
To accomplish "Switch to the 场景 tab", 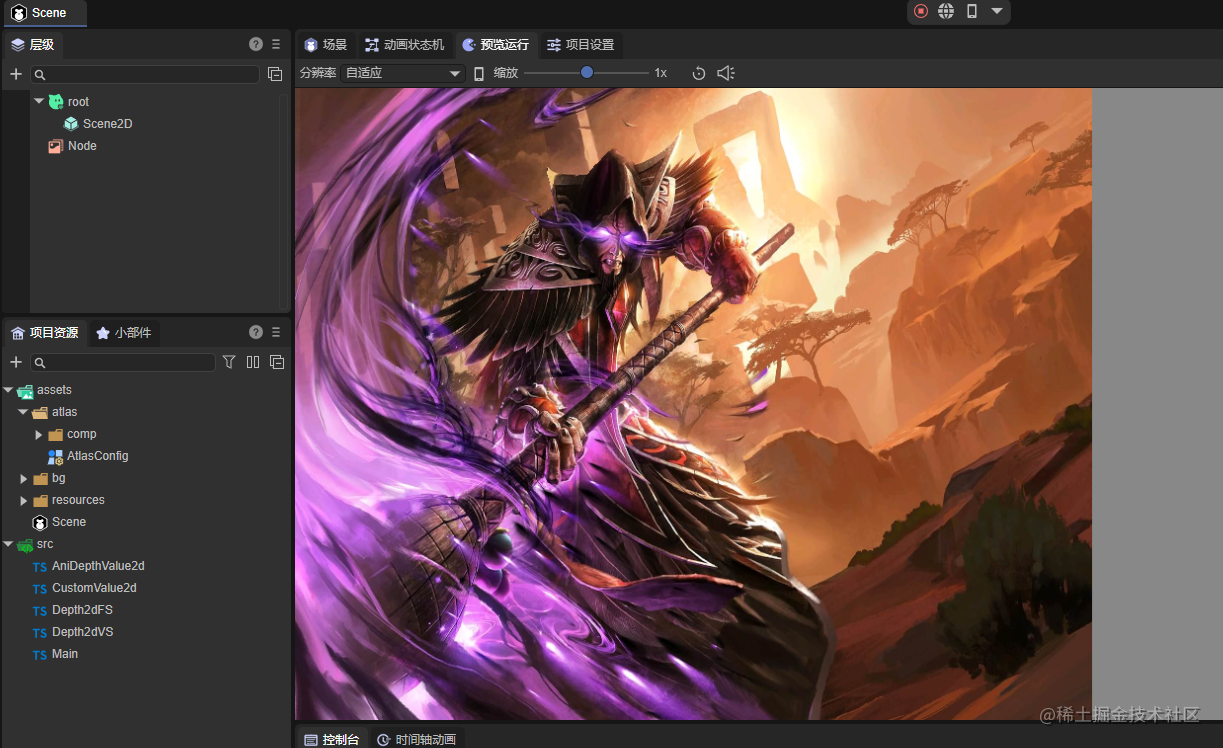I will click(x=326, y=45).
